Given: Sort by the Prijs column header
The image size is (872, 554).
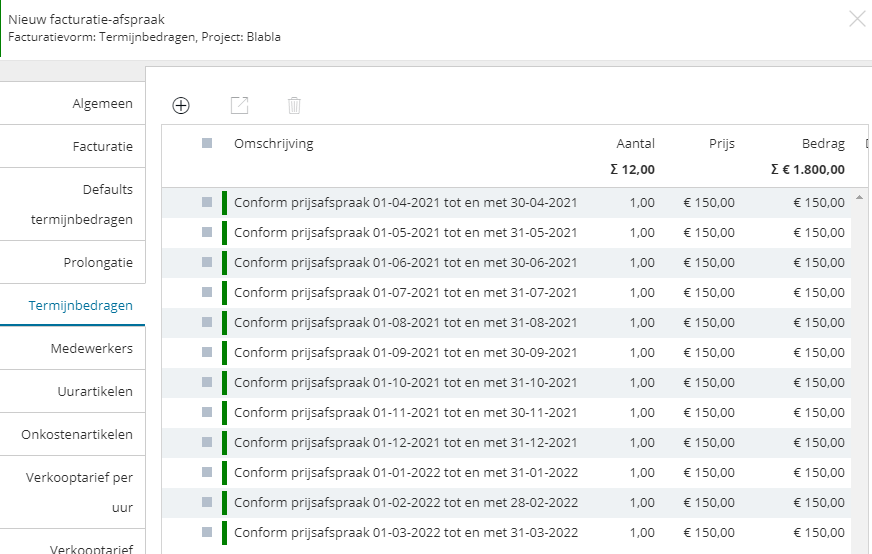Looking at the screenshot, I should (x=722, y=144).
